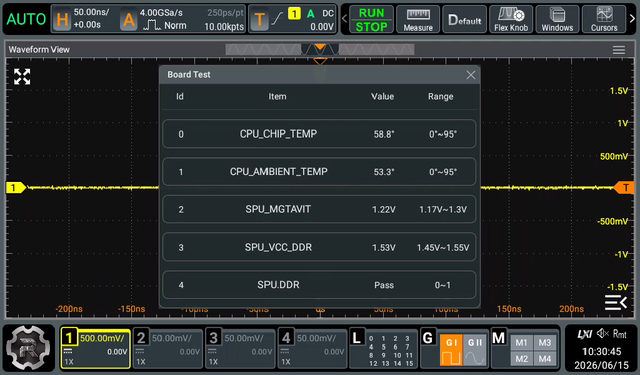Toggle generator GII sine output
This screenshot has height=375, width=640.
475,350
